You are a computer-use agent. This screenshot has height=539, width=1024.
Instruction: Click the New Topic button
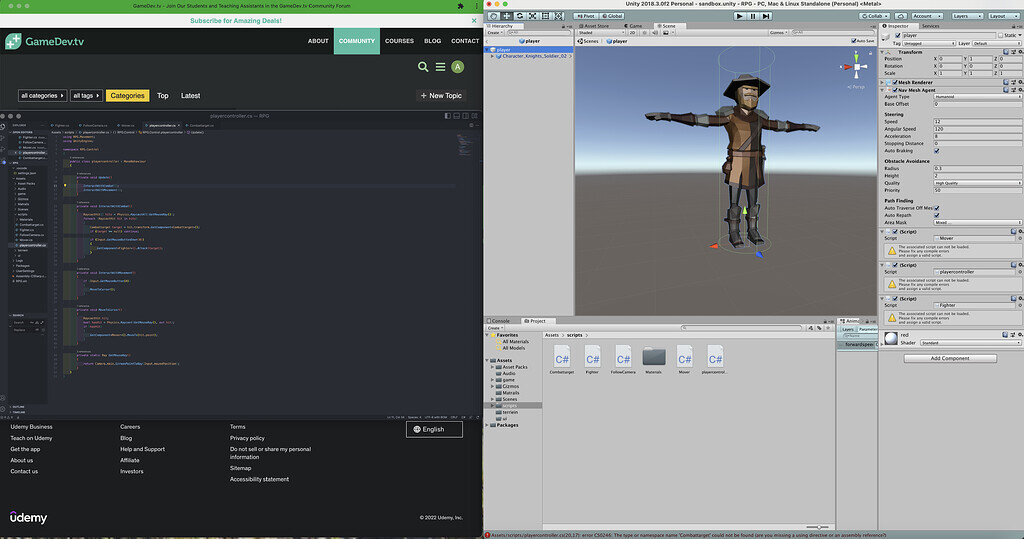pyautogui.click(x=440, y=96)
